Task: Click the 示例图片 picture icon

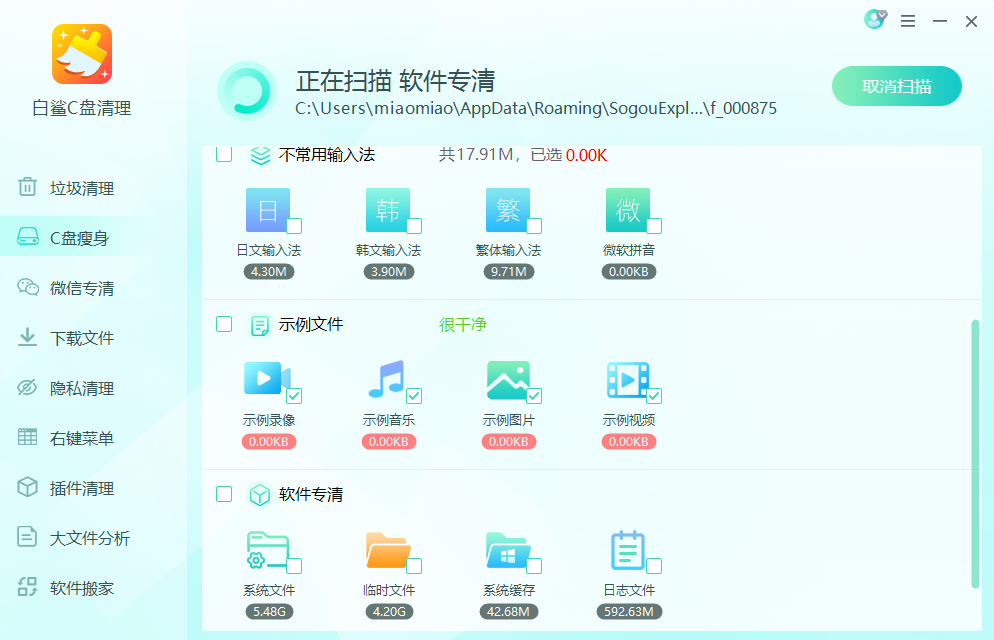Action: (x=508, y=380)
